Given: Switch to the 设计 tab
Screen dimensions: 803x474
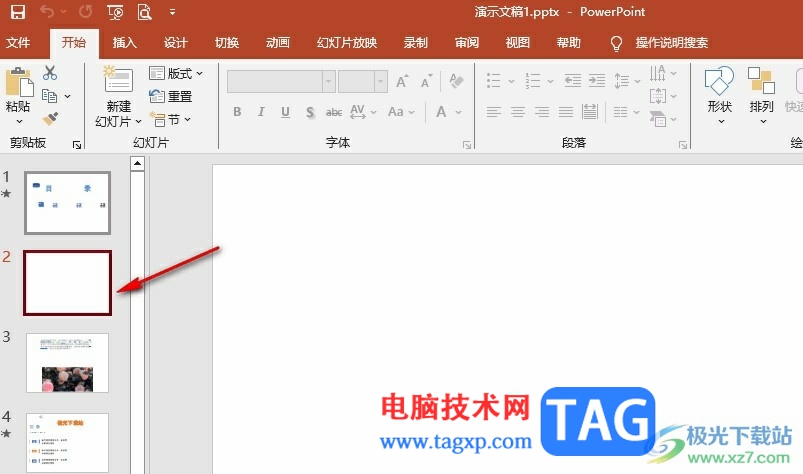Looking at the screenshot, I should pyautogui.click(x=176, y=42).
